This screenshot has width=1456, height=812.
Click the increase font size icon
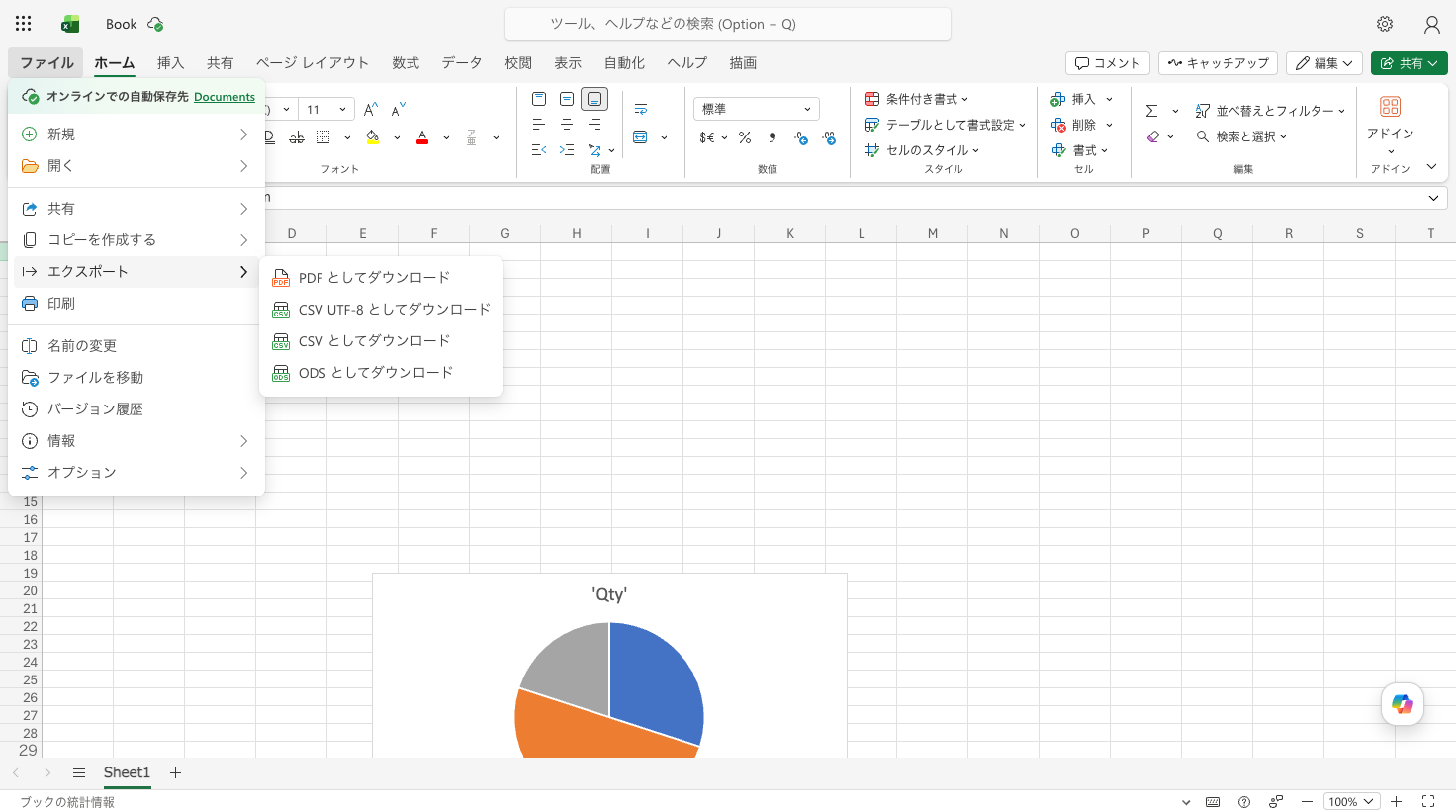point(370,110)
